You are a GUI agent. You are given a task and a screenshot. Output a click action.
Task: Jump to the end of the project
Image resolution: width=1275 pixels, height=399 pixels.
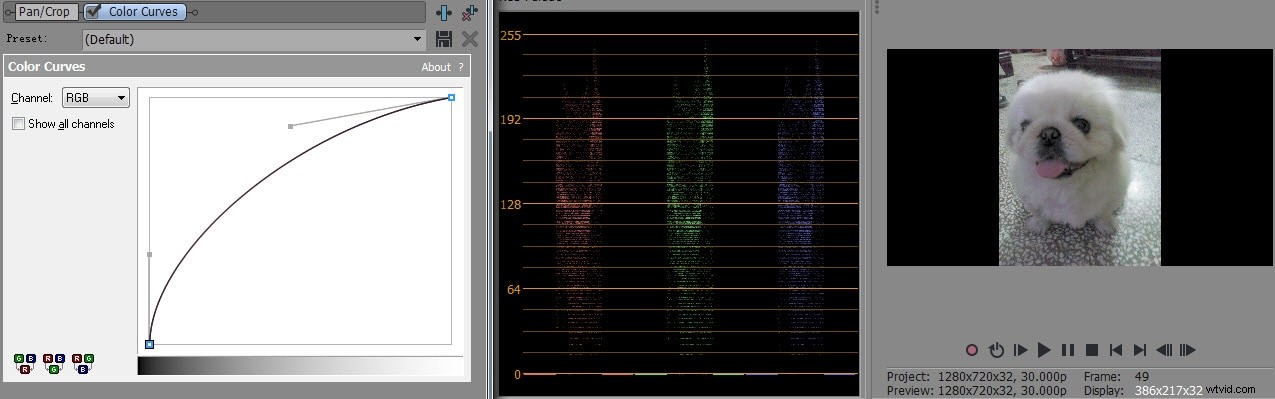coord(1140,350)
